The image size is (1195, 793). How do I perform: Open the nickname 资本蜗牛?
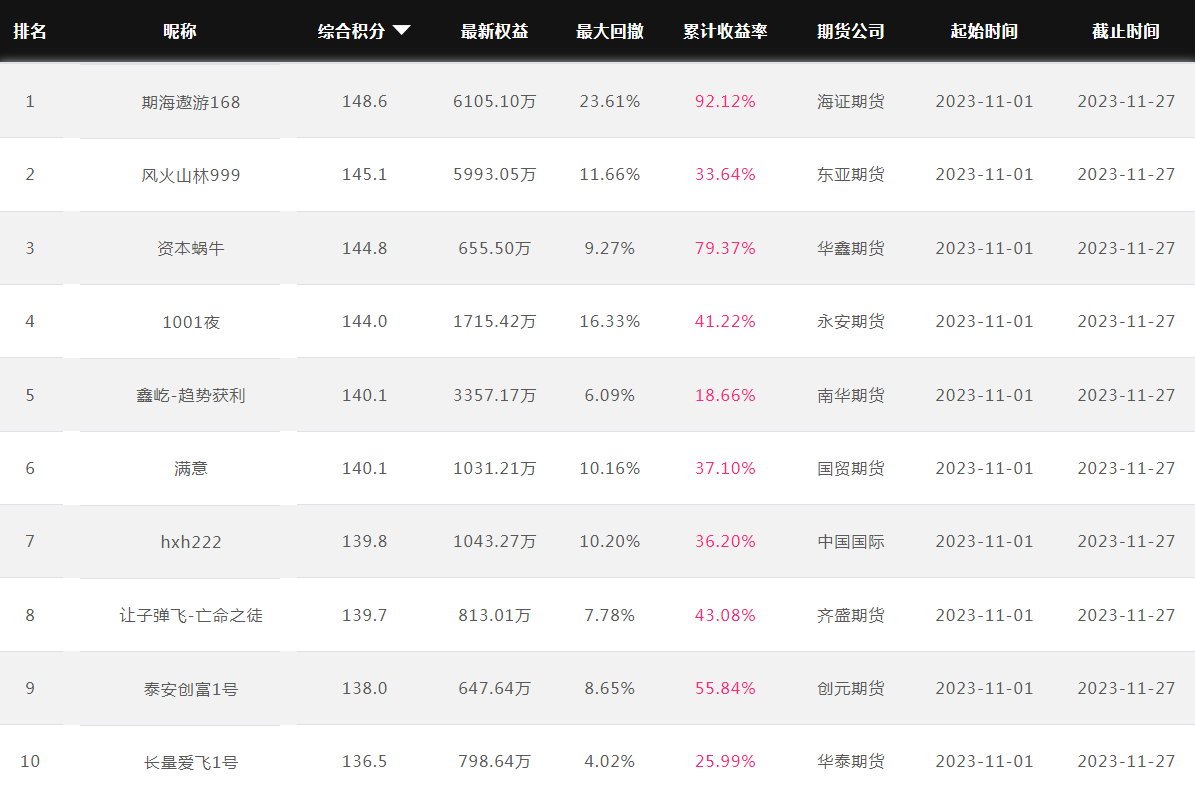(x=191, y=248)
